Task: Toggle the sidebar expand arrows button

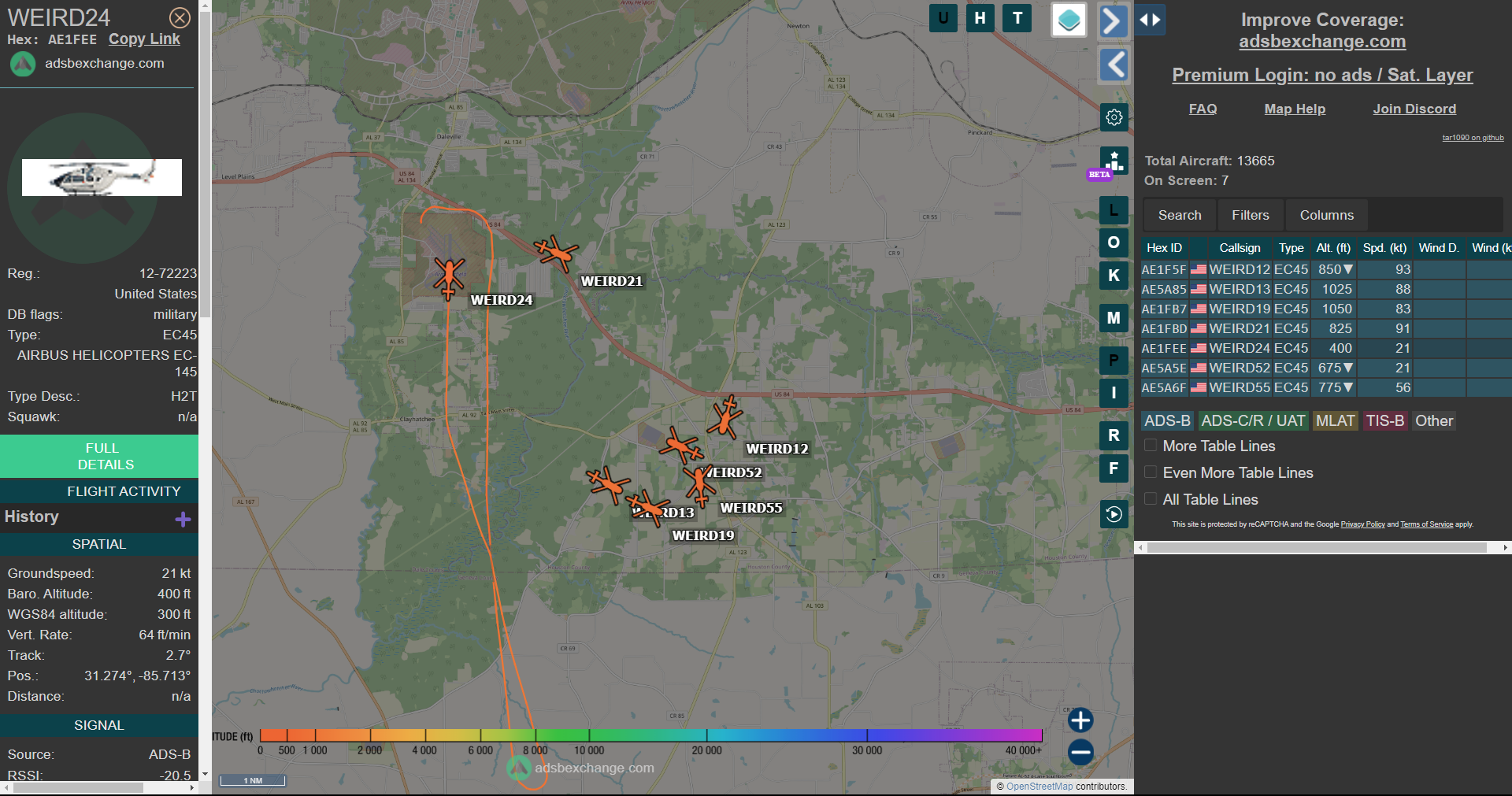Action: click(x=1150, y=20)
